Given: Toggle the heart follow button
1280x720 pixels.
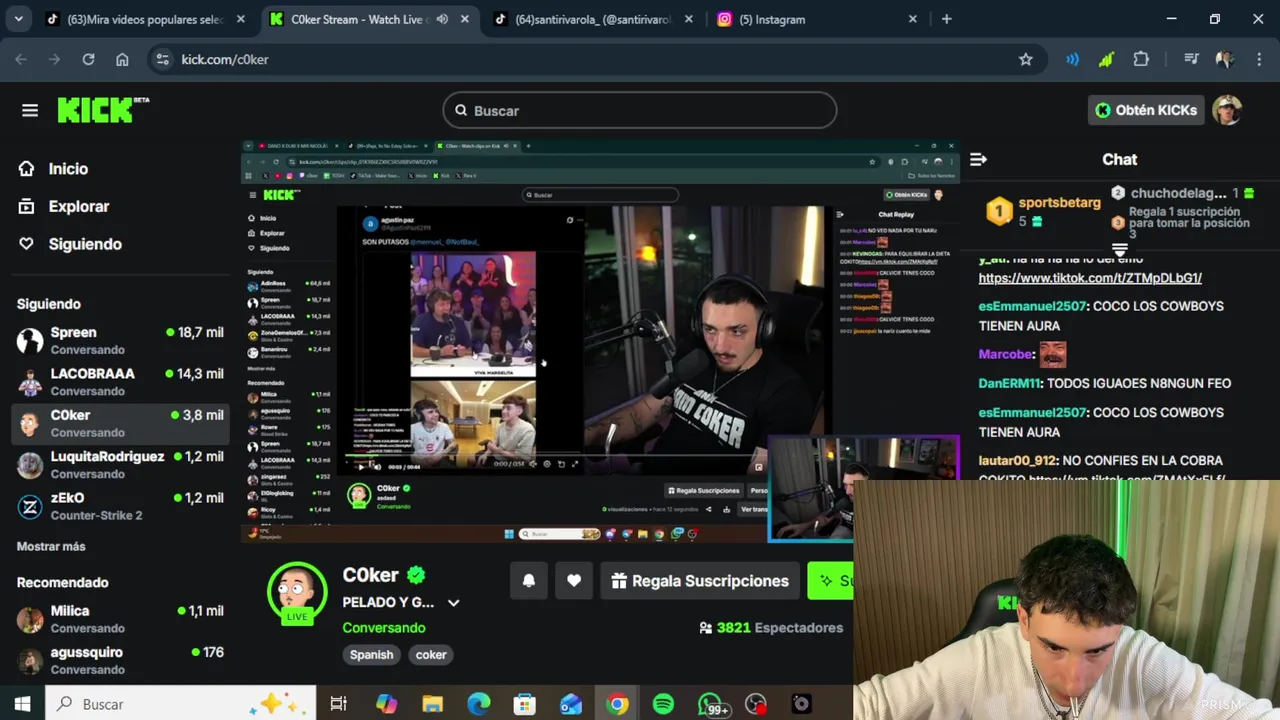Looking at the screenshot, I should point(574,581).
